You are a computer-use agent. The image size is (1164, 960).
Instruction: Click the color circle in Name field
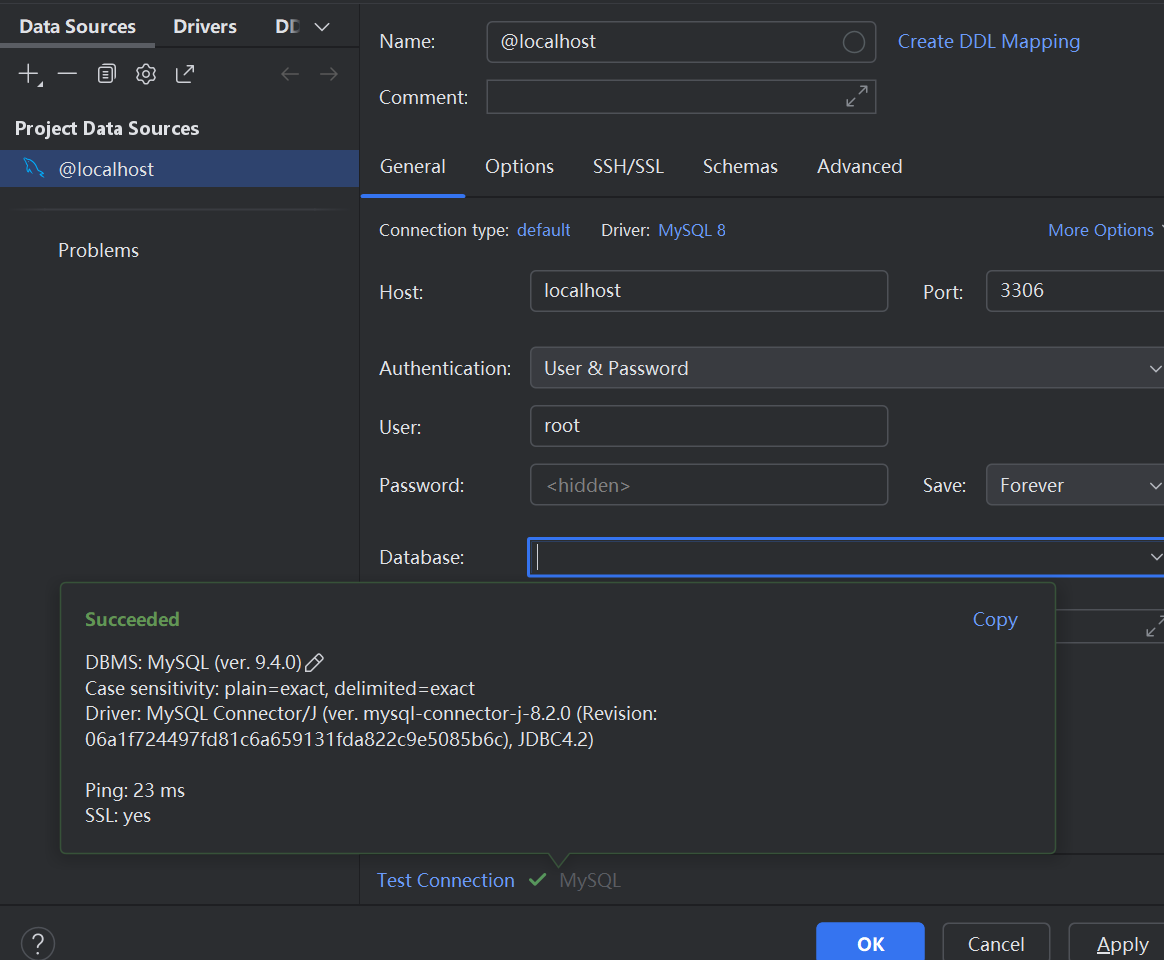tap(854, 42)
